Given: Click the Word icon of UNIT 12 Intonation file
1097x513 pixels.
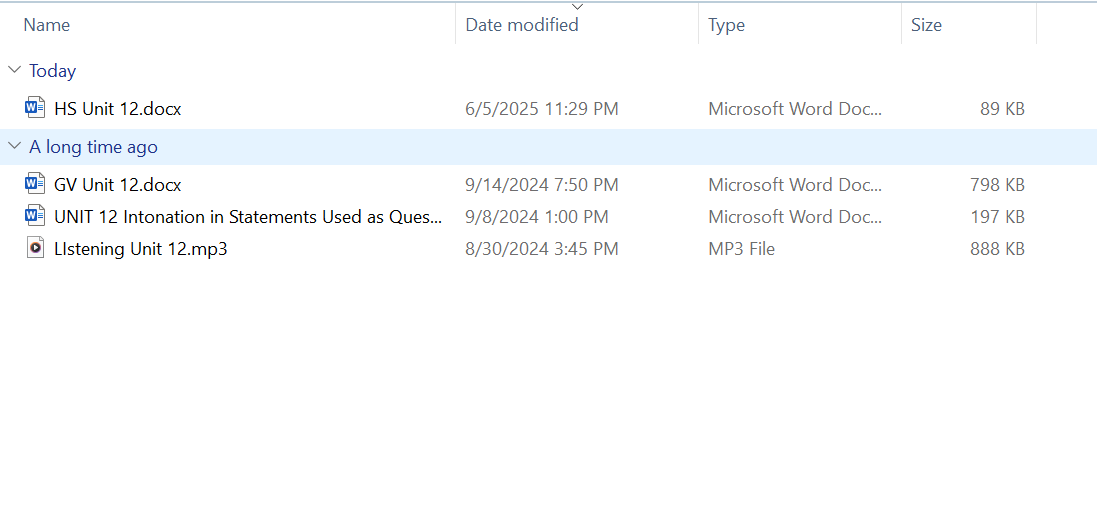Looking at the screenshot, I should [x=35, y=216].
